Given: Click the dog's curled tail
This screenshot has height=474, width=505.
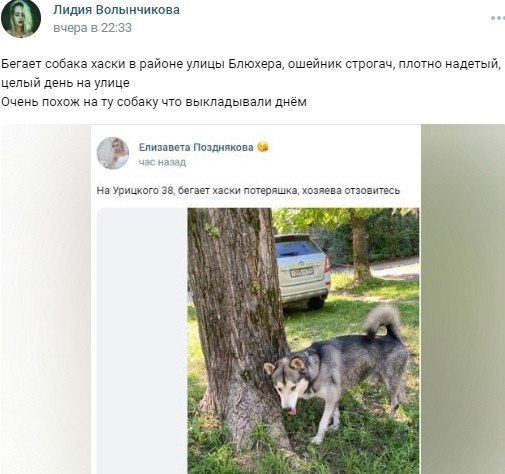Looking at the screenshot, I should 382,321.
